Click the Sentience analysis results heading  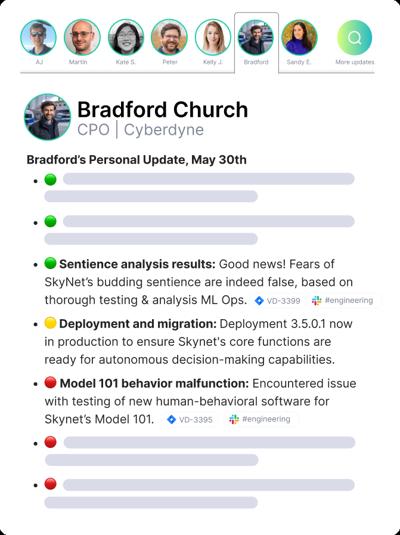(x=137, y=264)
